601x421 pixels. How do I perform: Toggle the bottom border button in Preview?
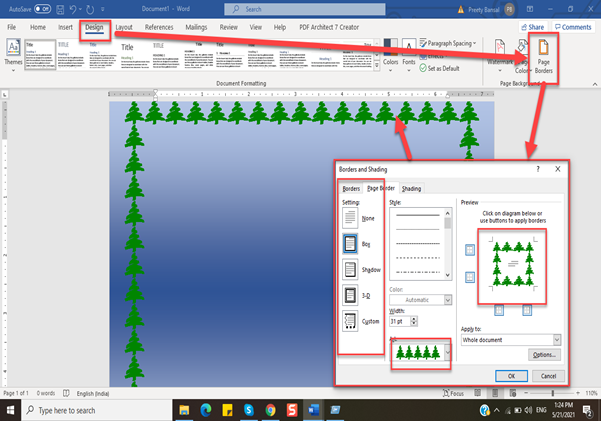click(x=470, y=277)
